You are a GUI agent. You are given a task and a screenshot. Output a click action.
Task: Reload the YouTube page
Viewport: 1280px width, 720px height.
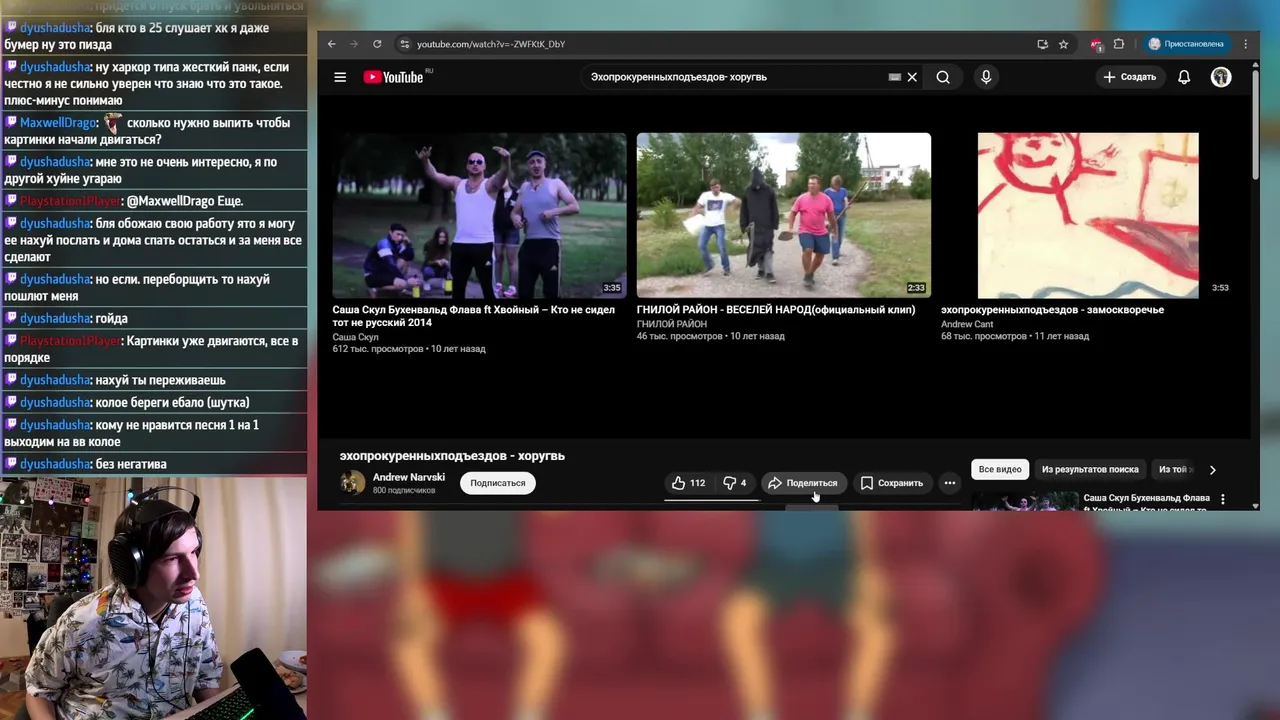point(377,44)
